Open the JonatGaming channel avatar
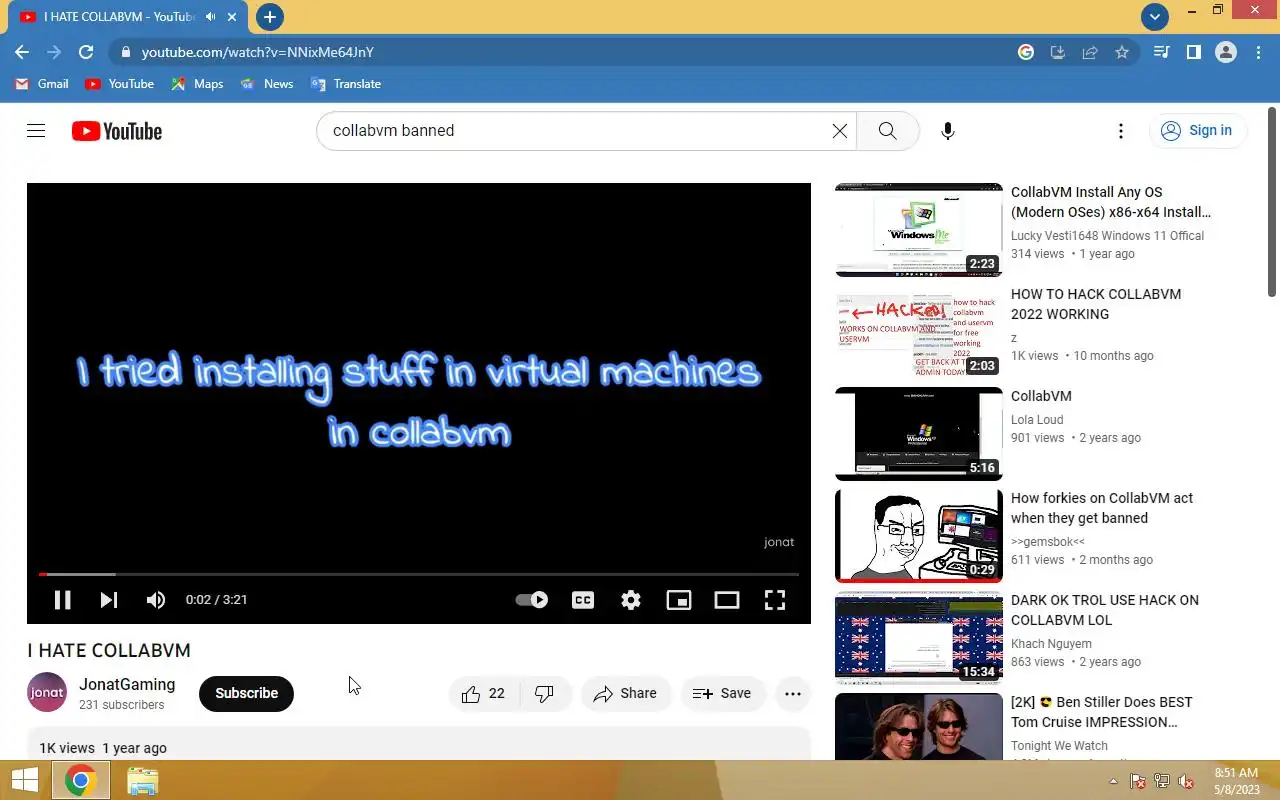Image resolution: width=1280 pixels, height=800 pixels. pyautogui.click(x=47, y=693)
